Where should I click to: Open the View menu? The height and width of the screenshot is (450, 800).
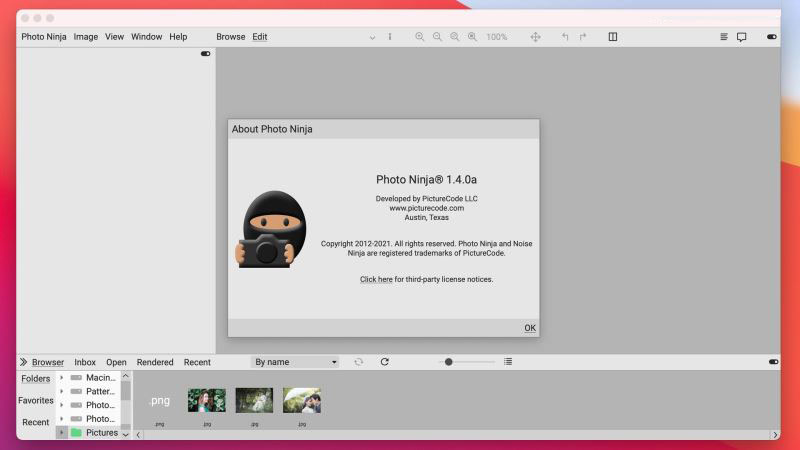pos(114,37)
